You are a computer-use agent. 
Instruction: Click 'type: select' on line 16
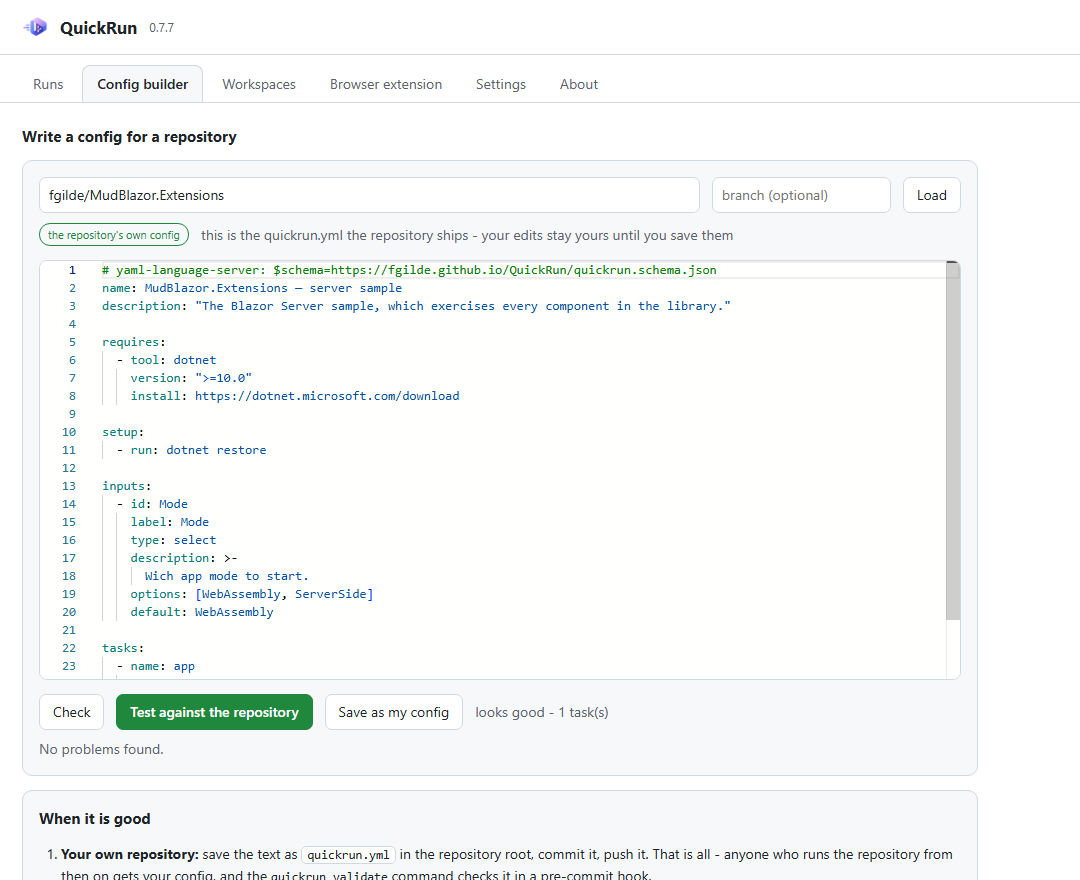point(174,540)
